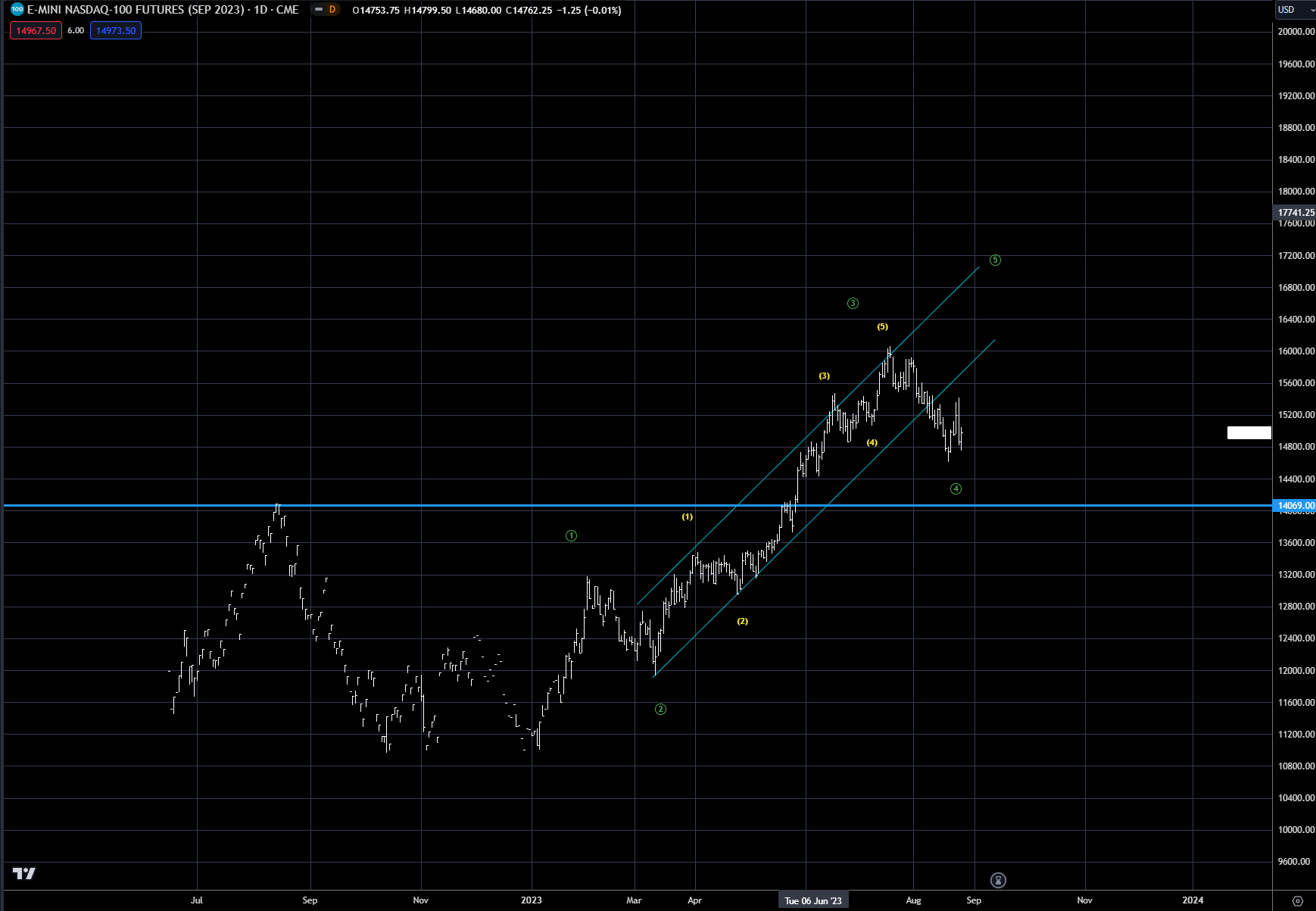Viewport: 1316px width, 911px height.
Task: Open chart settings gear on the time axis
Action: click(1297, 900)
